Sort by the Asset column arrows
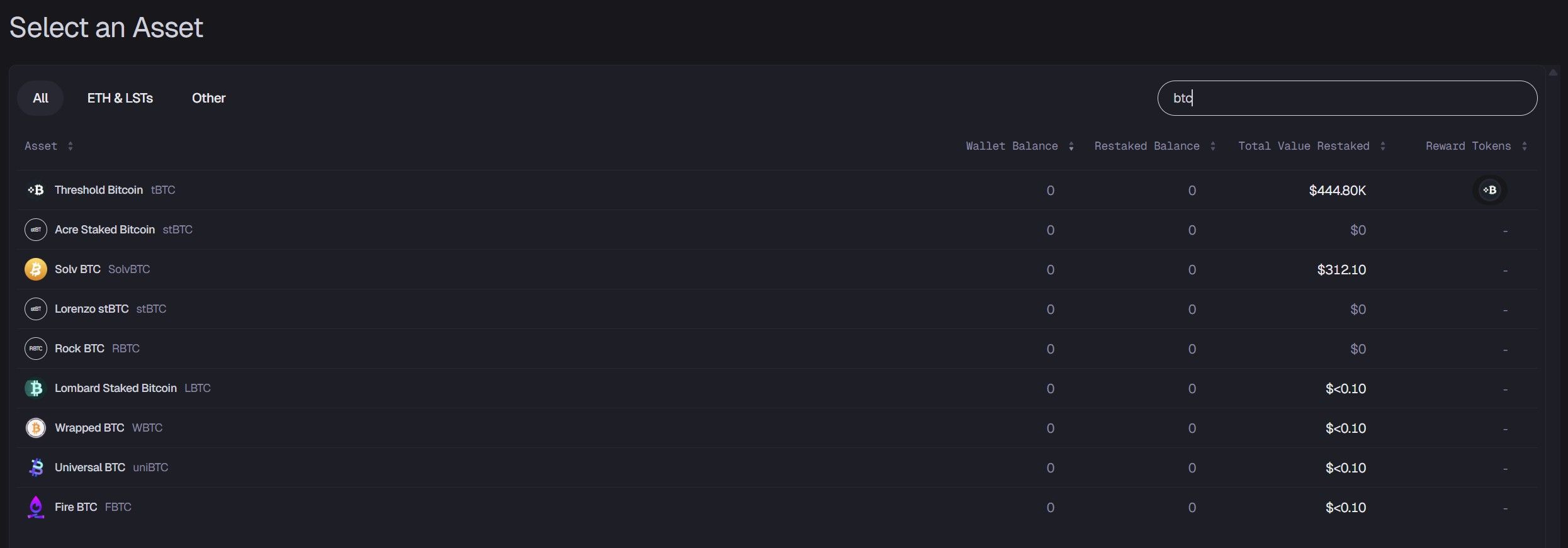 [71, 146]
